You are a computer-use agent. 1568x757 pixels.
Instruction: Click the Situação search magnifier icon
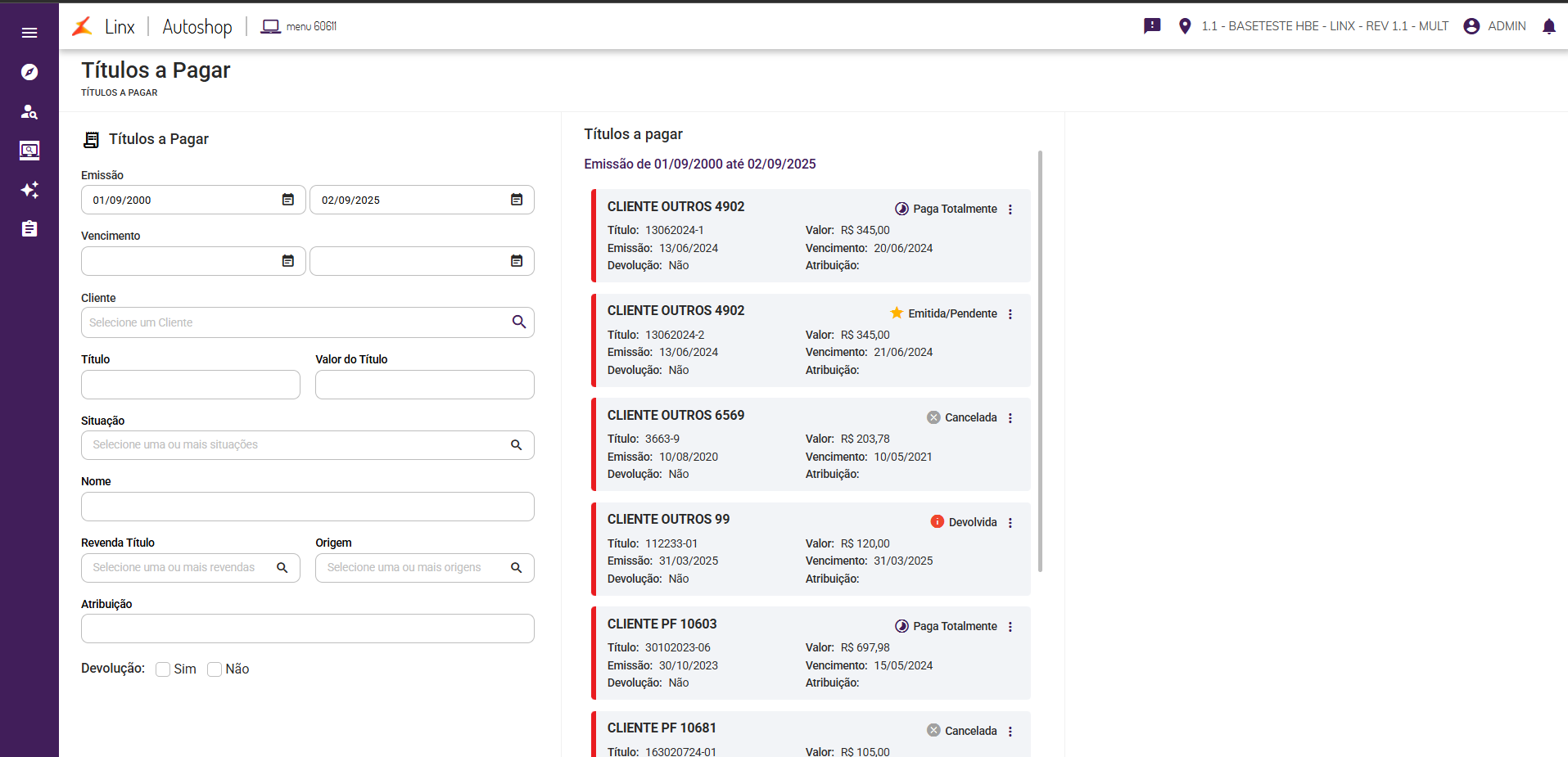517,445
